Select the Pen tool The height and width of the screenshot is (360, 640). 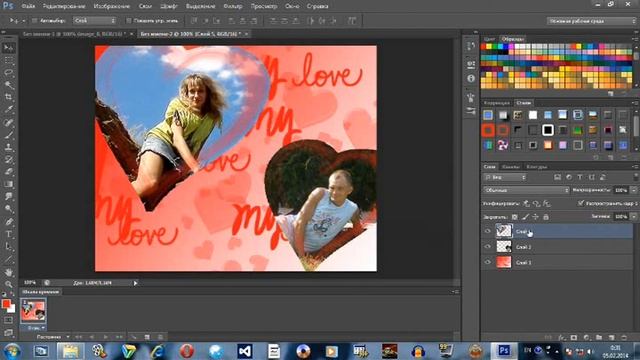pyautogui.click(x=9, y=222)
